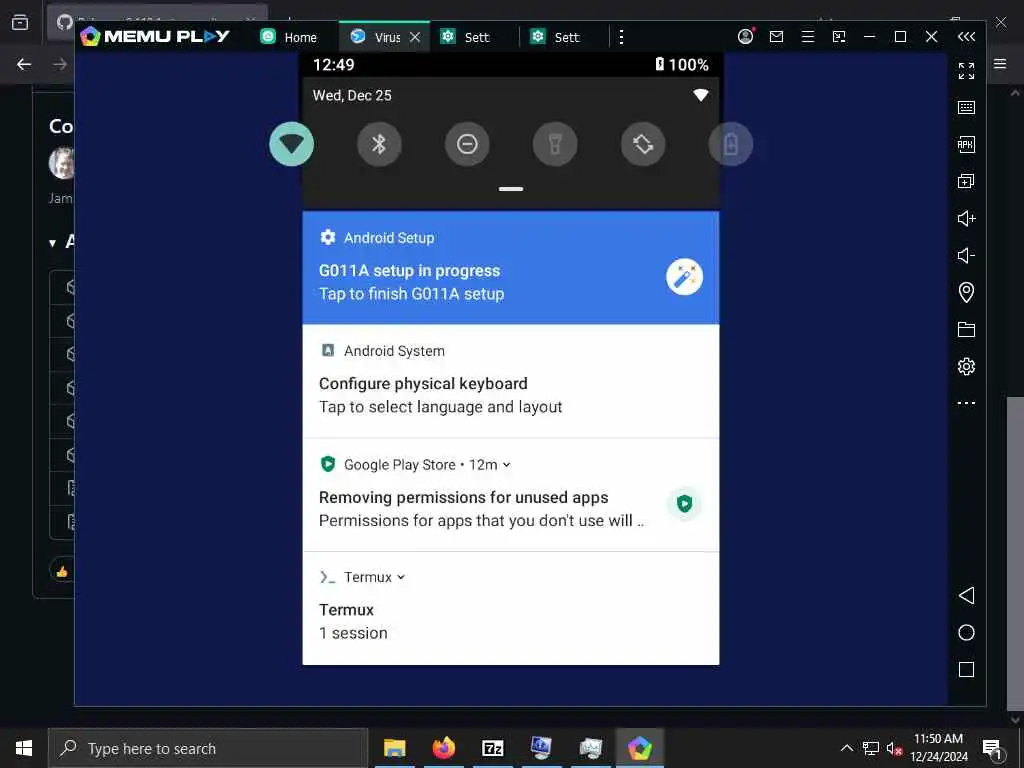Switch to second Sett tab
The width and height of the screenshot is (1024, 768).
pyautogui.click(x=555, y=37)
